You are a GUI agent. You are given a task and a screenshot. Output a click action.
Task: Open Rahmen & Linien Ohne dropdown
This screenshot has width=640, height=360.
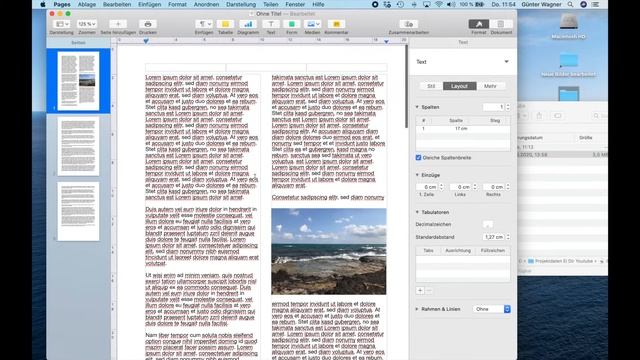[492, 309]
